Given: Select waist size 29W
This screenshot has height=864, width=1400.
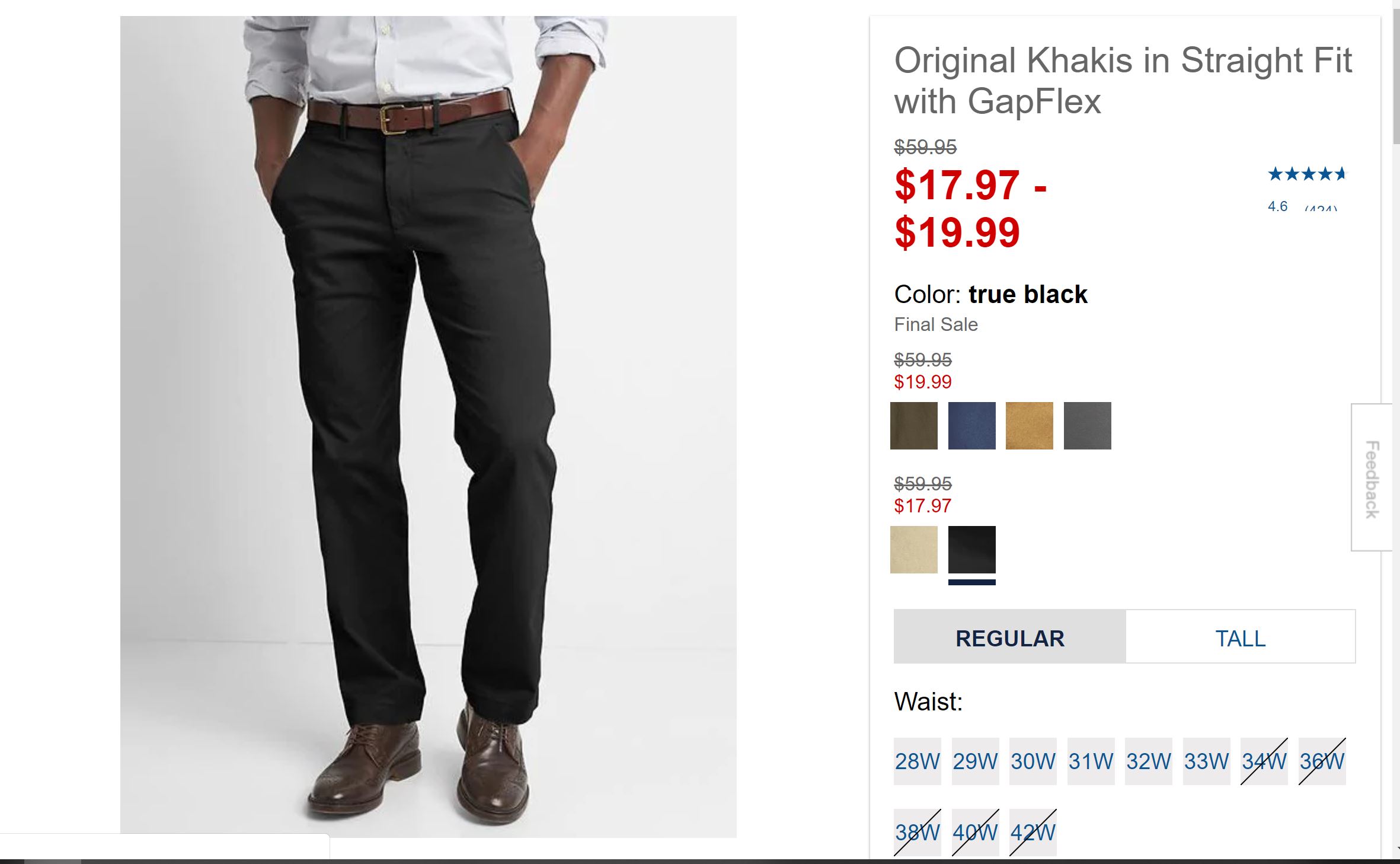Looking at the screenshot, I should [975, 761].
